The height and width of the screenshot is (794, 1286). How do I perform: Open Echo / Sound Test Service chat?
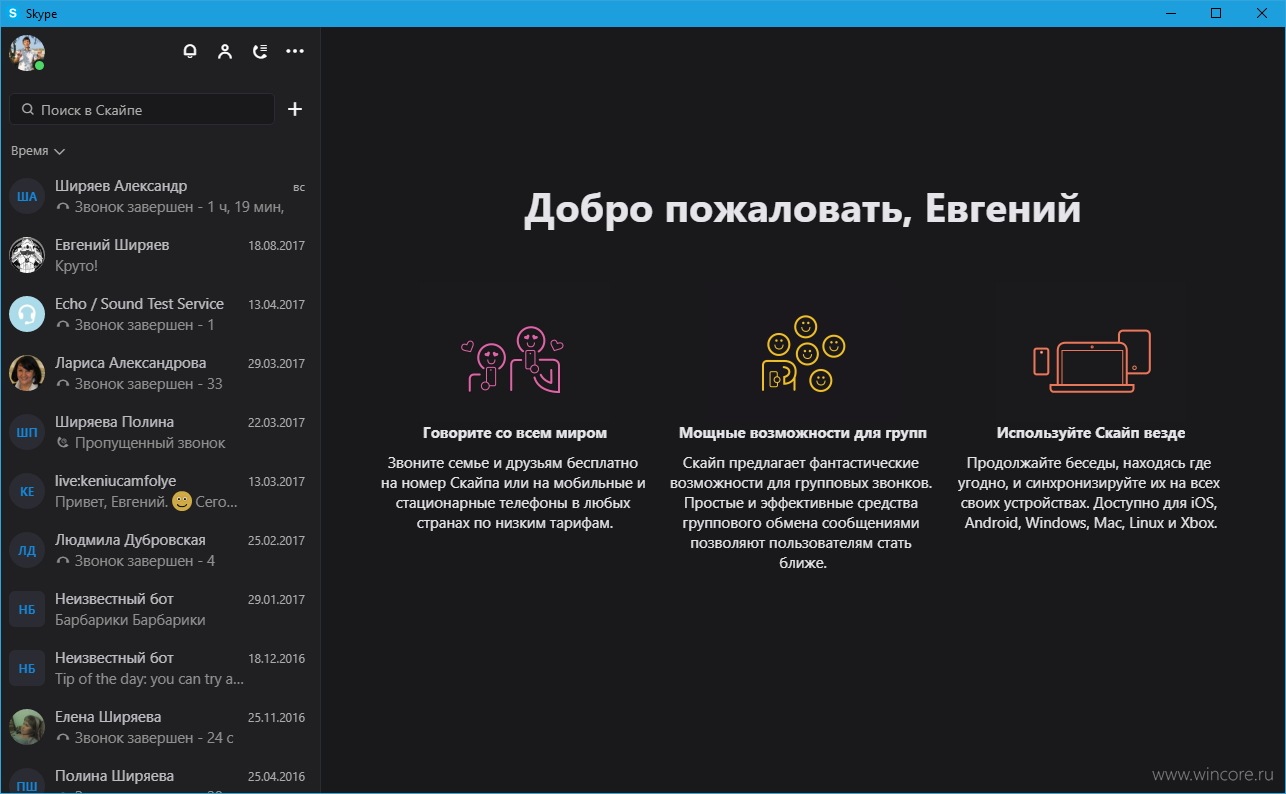point(160,314)
